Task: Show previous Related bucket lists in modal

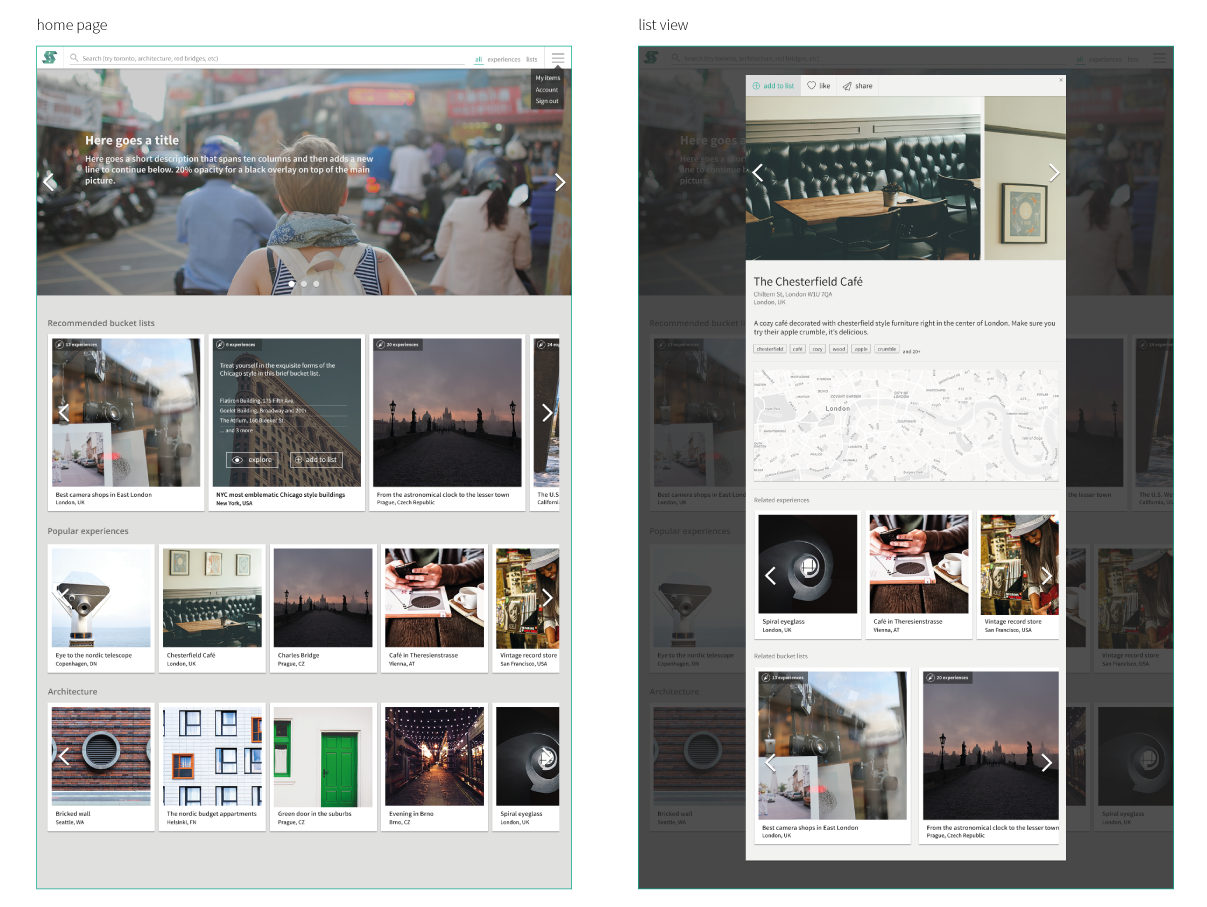Action: click(x=771, y=763)
